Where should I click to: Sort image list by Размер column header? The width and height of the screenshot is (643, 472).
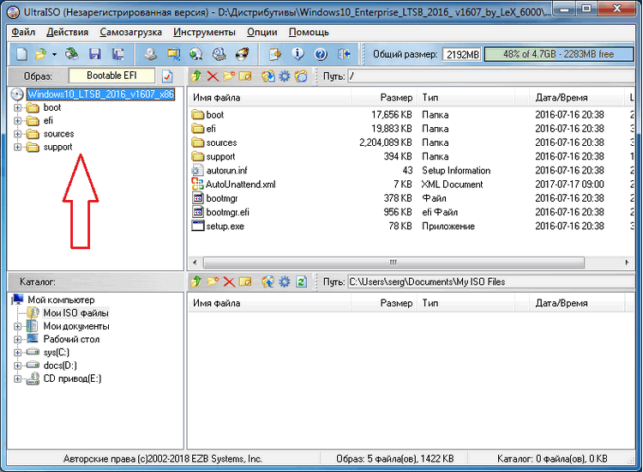tap(384, 98)
